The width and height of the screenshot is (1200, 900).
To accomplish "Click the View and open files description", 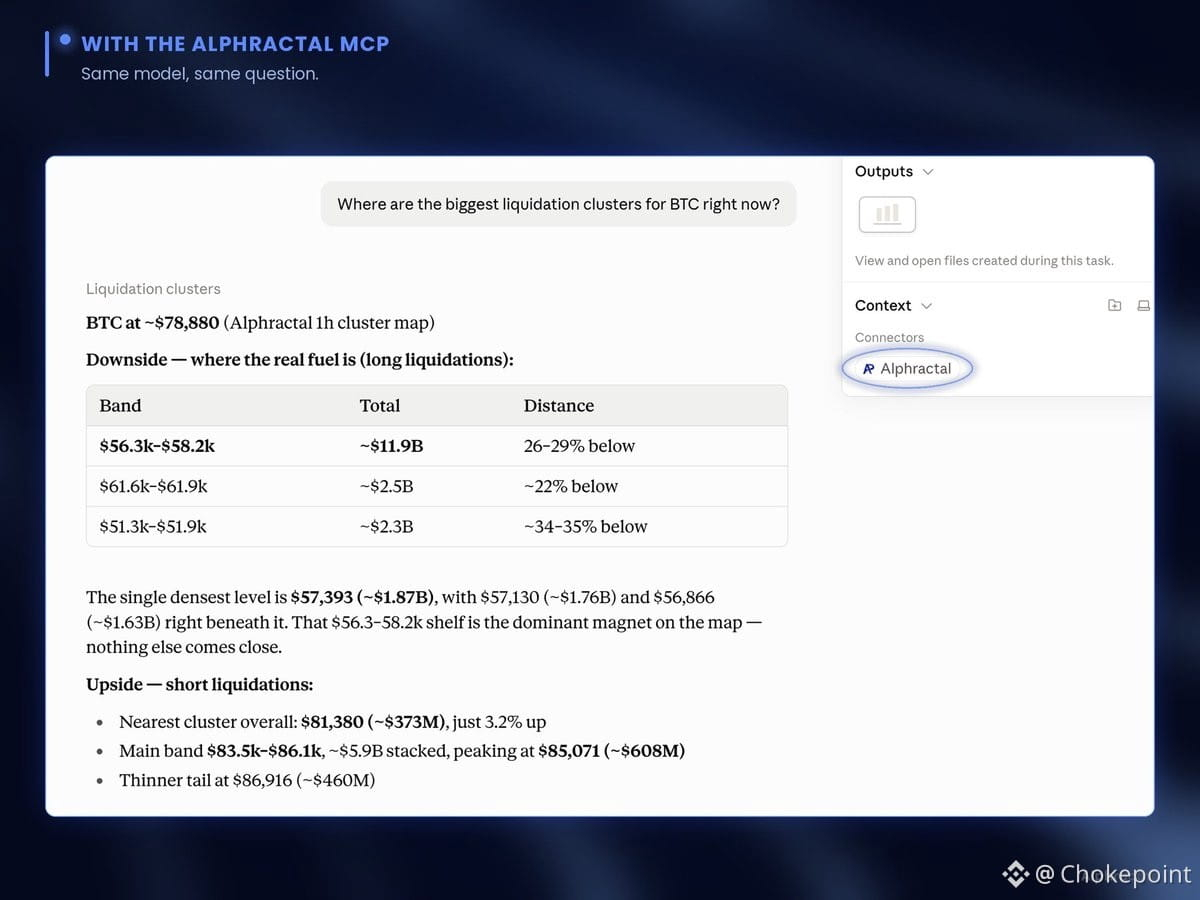I will [x=984, y=261].
